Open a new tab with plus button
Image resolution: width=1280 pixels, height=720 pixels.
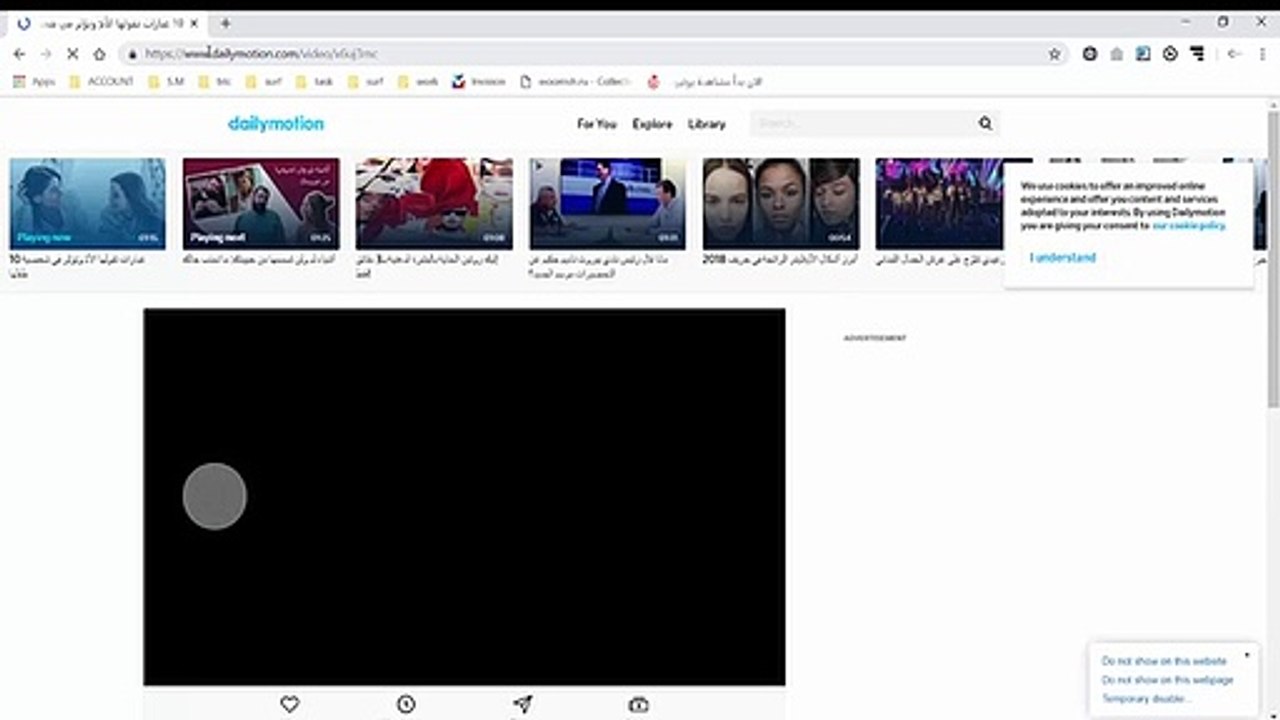click(225, 23)
